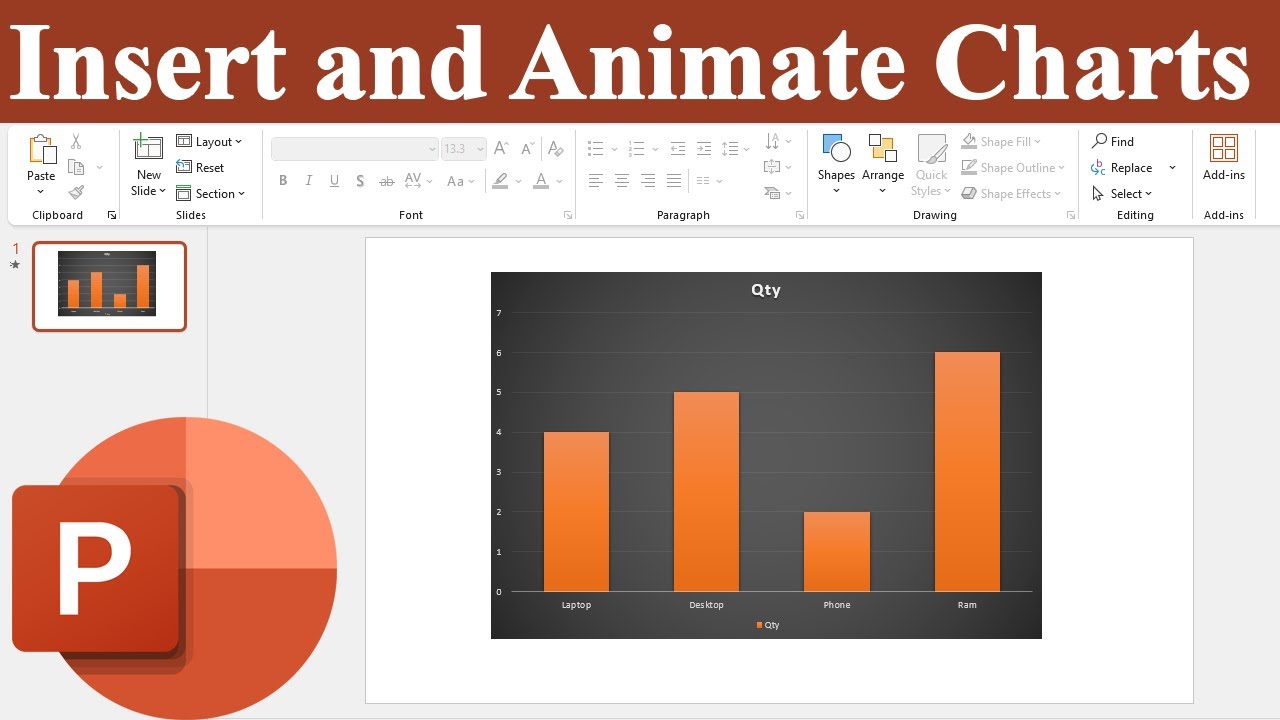
Task: Click the Text Highlight Color pen
Action: tap(500, 181)
